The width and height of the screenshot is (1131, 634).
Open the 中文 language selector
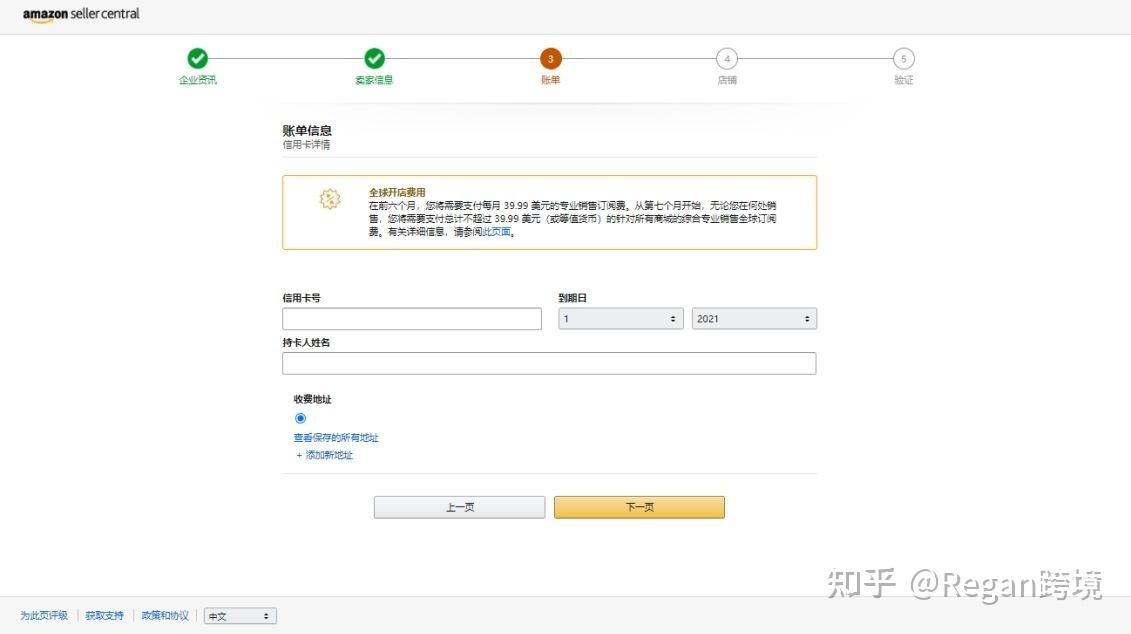click(240, 615)
